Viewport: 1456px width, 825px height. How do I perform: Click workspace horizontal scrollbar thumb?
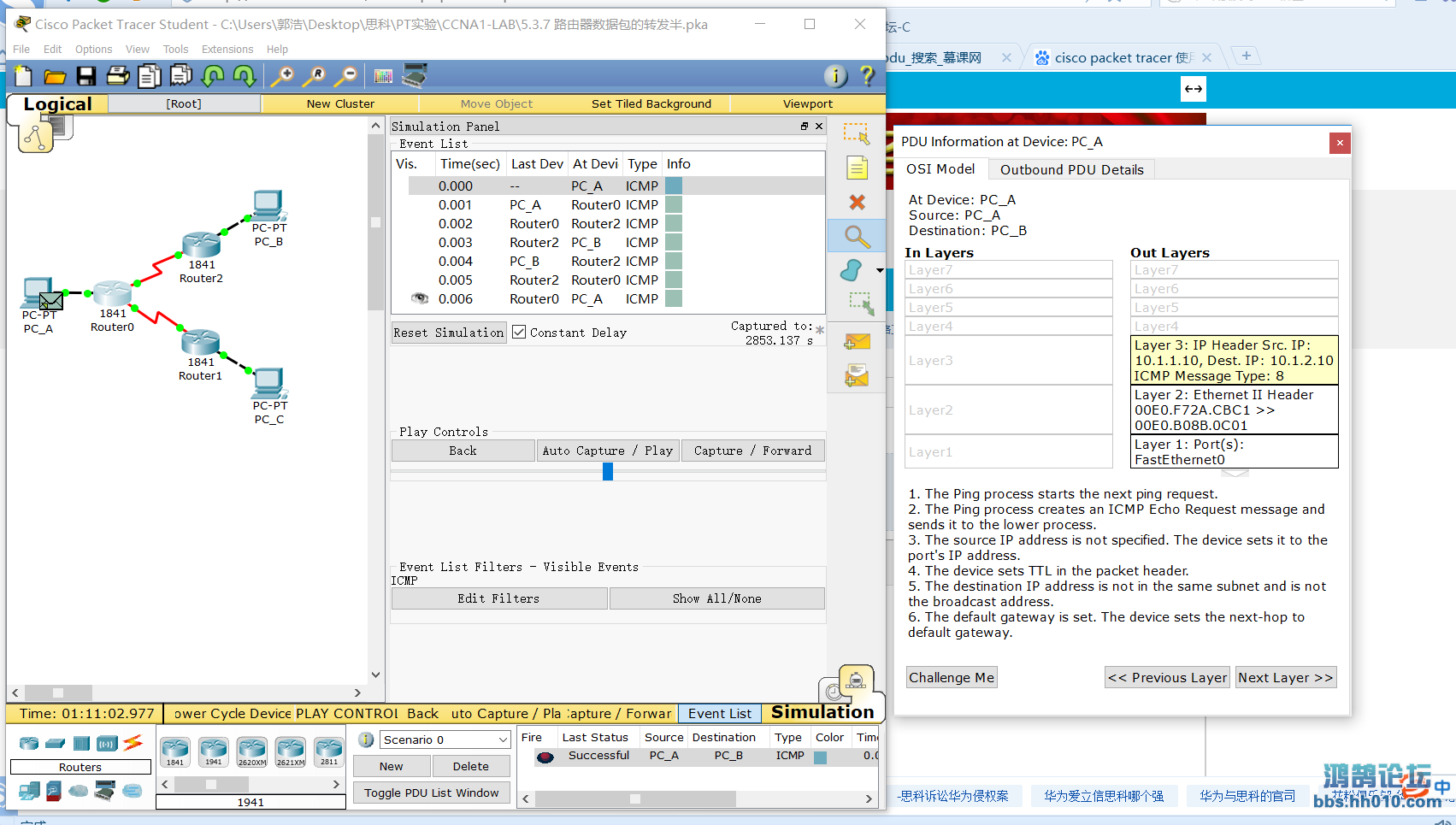58,692
